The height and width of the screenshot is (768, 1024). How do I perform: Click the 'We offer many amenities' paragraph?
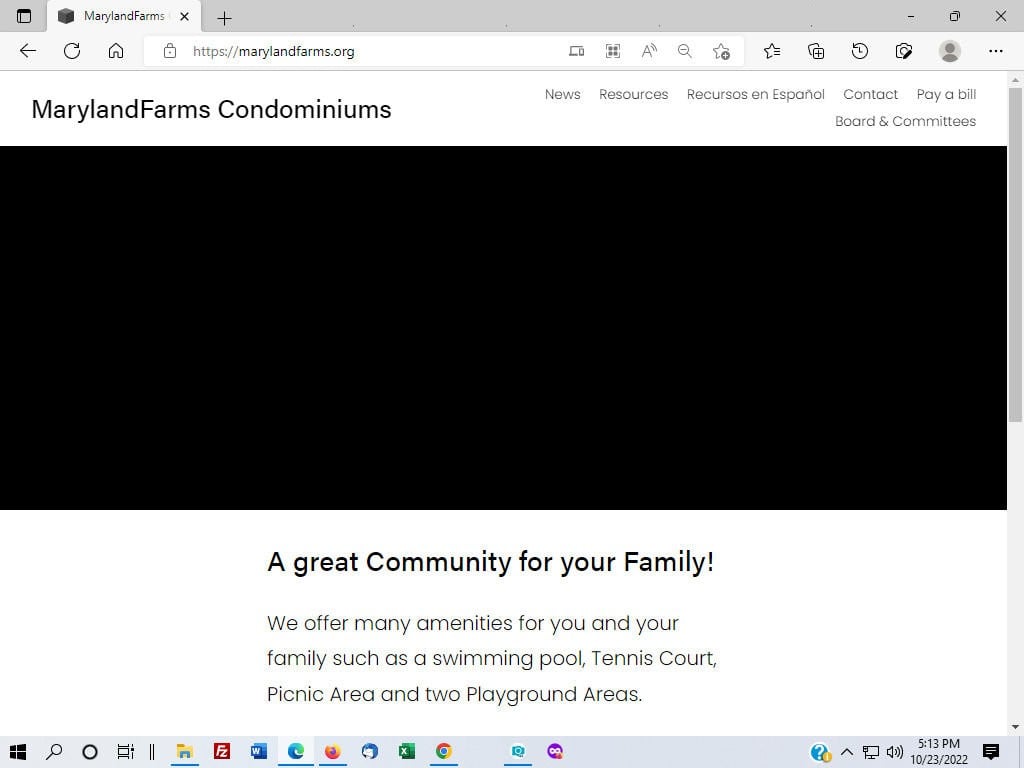pos(492,658)
